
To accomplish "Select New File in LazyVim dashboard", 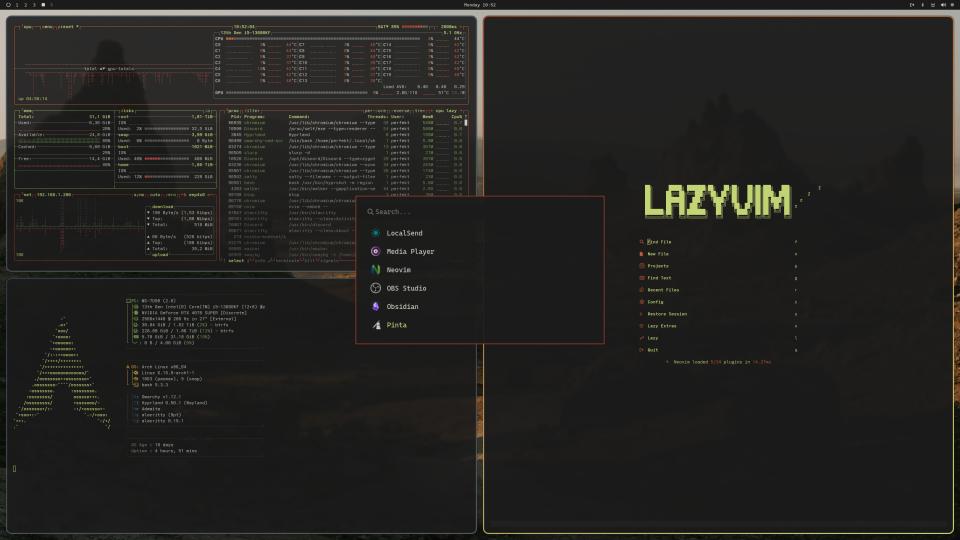I will [x=718, y=254].
